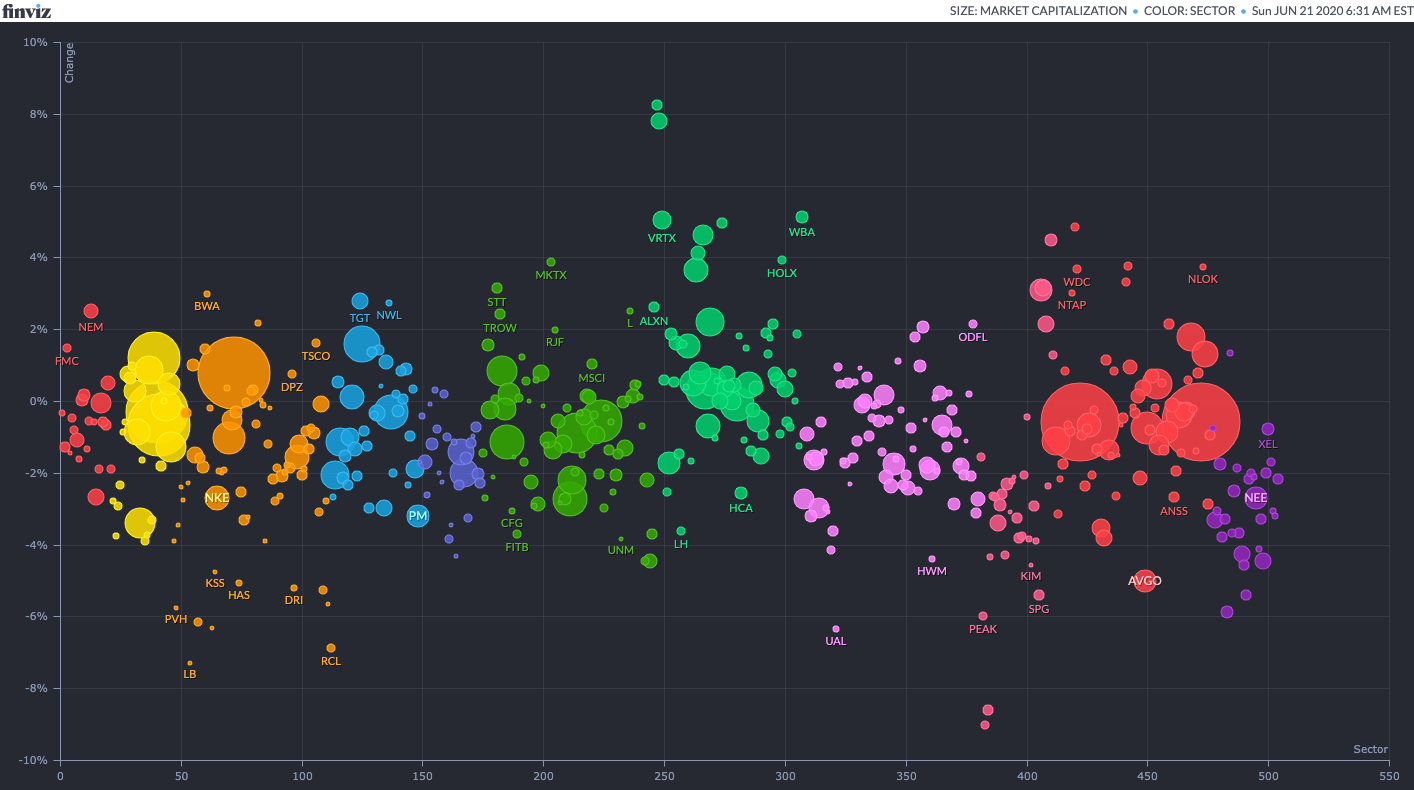Click the NTAP ticker label
The height and width of the screenshot is (790, 1414).
coord(1072,305)
